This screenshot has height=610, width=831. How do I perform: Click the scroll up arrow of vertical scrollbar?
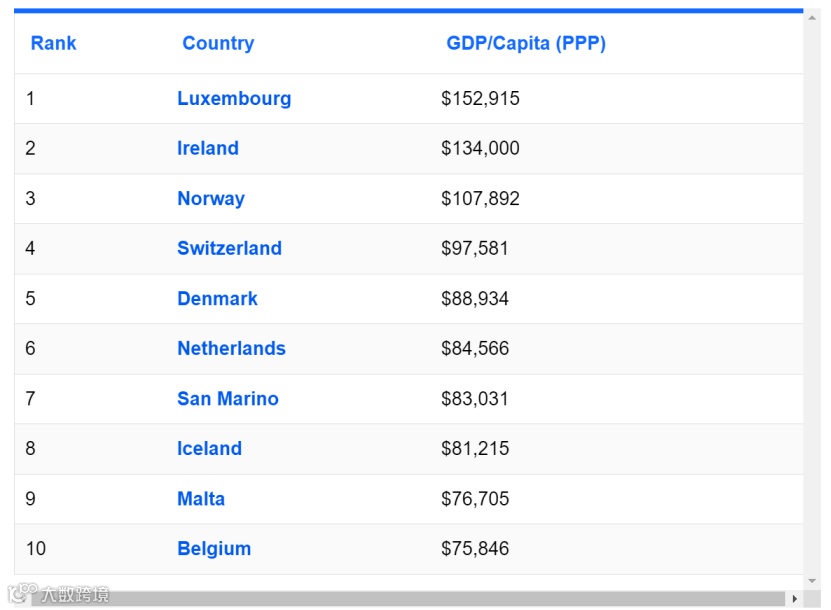click(812, 17)
